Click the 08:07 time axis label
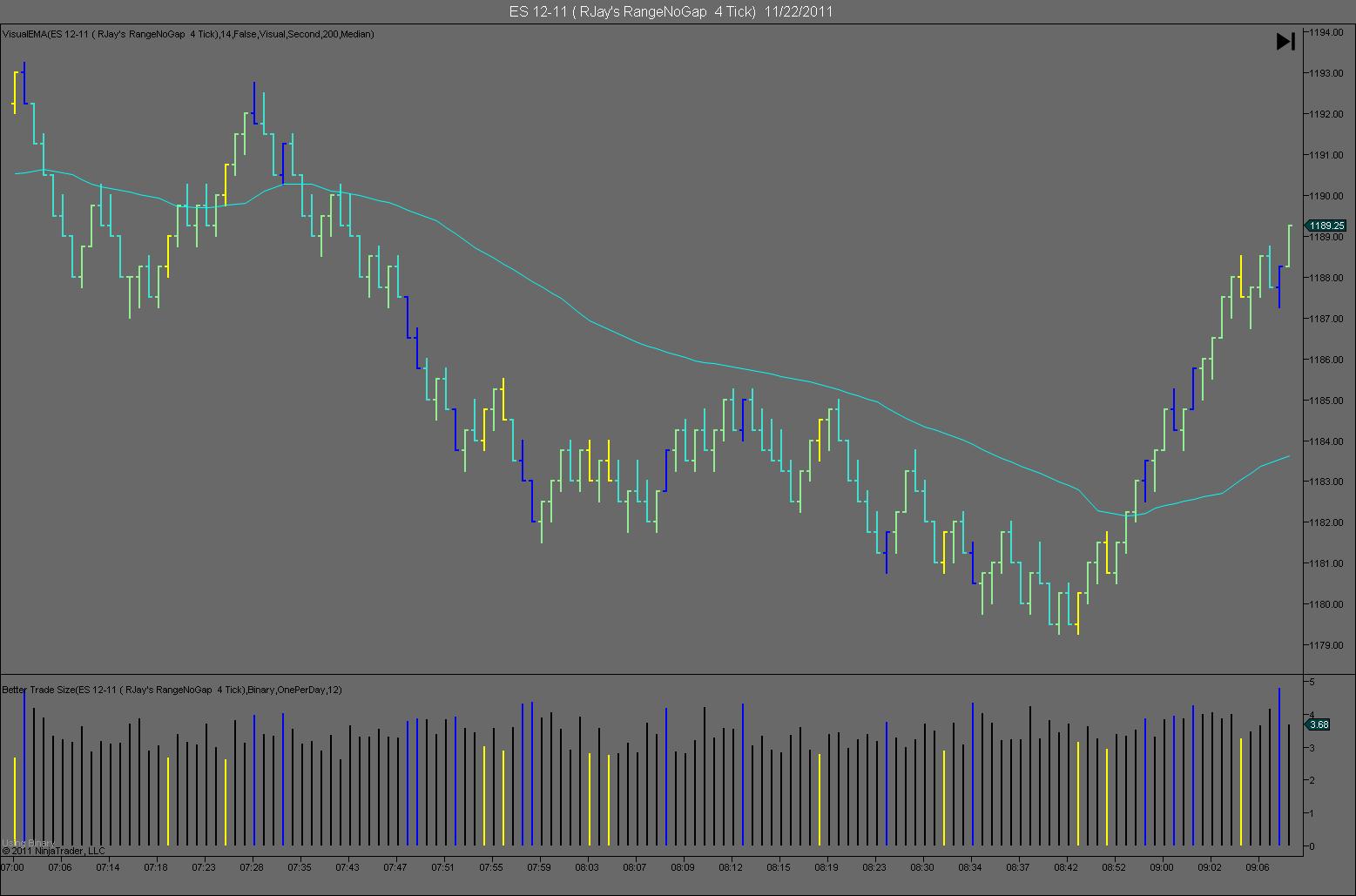1356x896 pixels. click(x=635, y=867)
